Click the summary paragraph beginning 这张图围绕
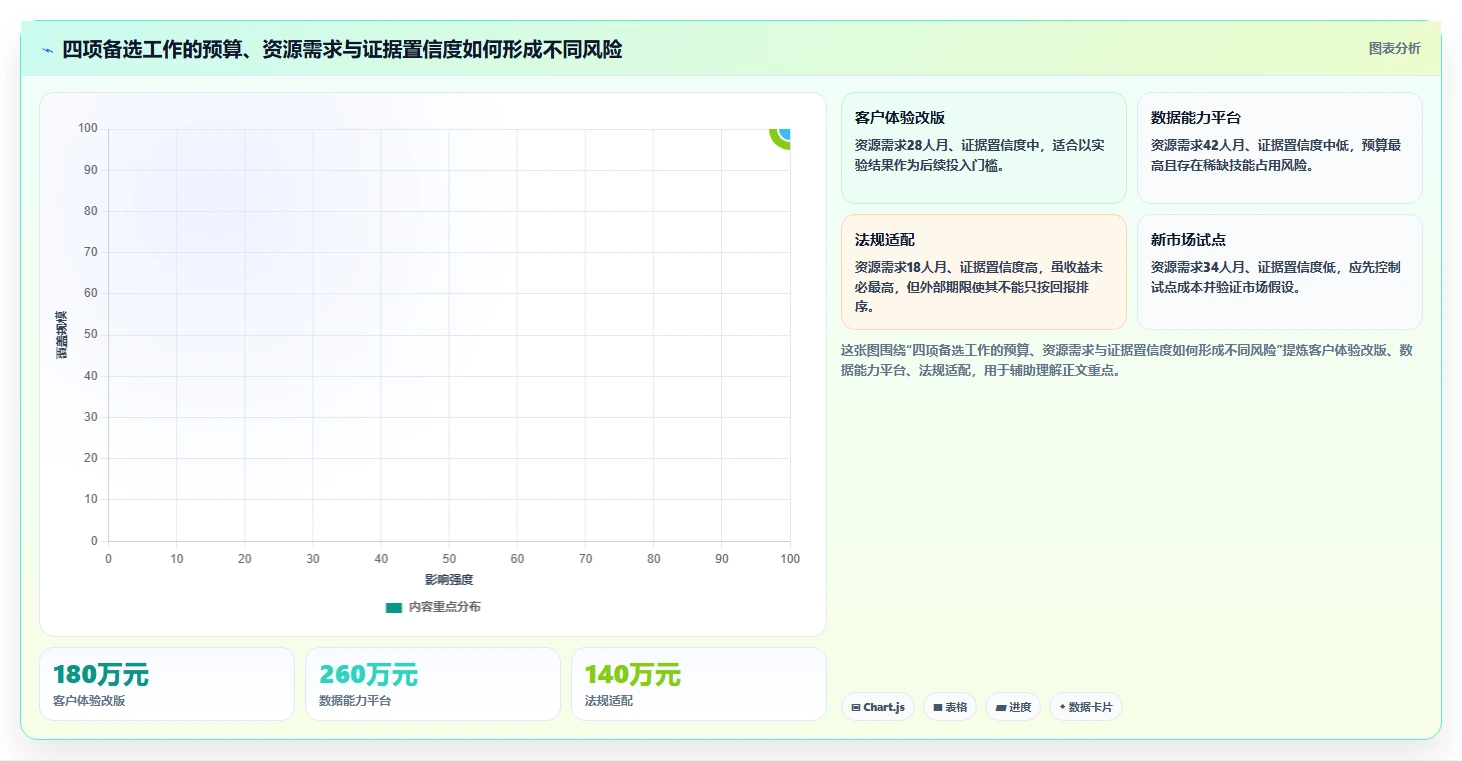This screenshot has width=1462, height=761. click(x=1128, y=360)
